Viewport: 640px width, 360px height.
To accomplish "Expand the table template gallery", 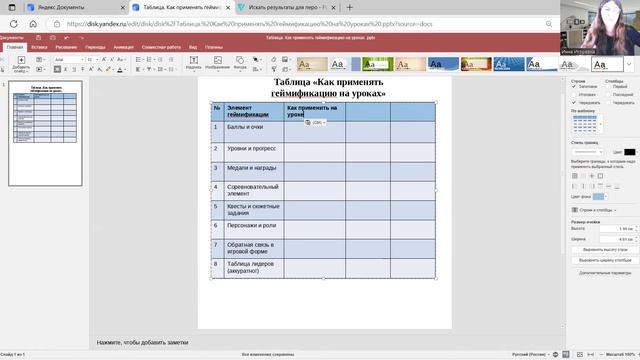I will pyautogui.click(x=601, y=124).
